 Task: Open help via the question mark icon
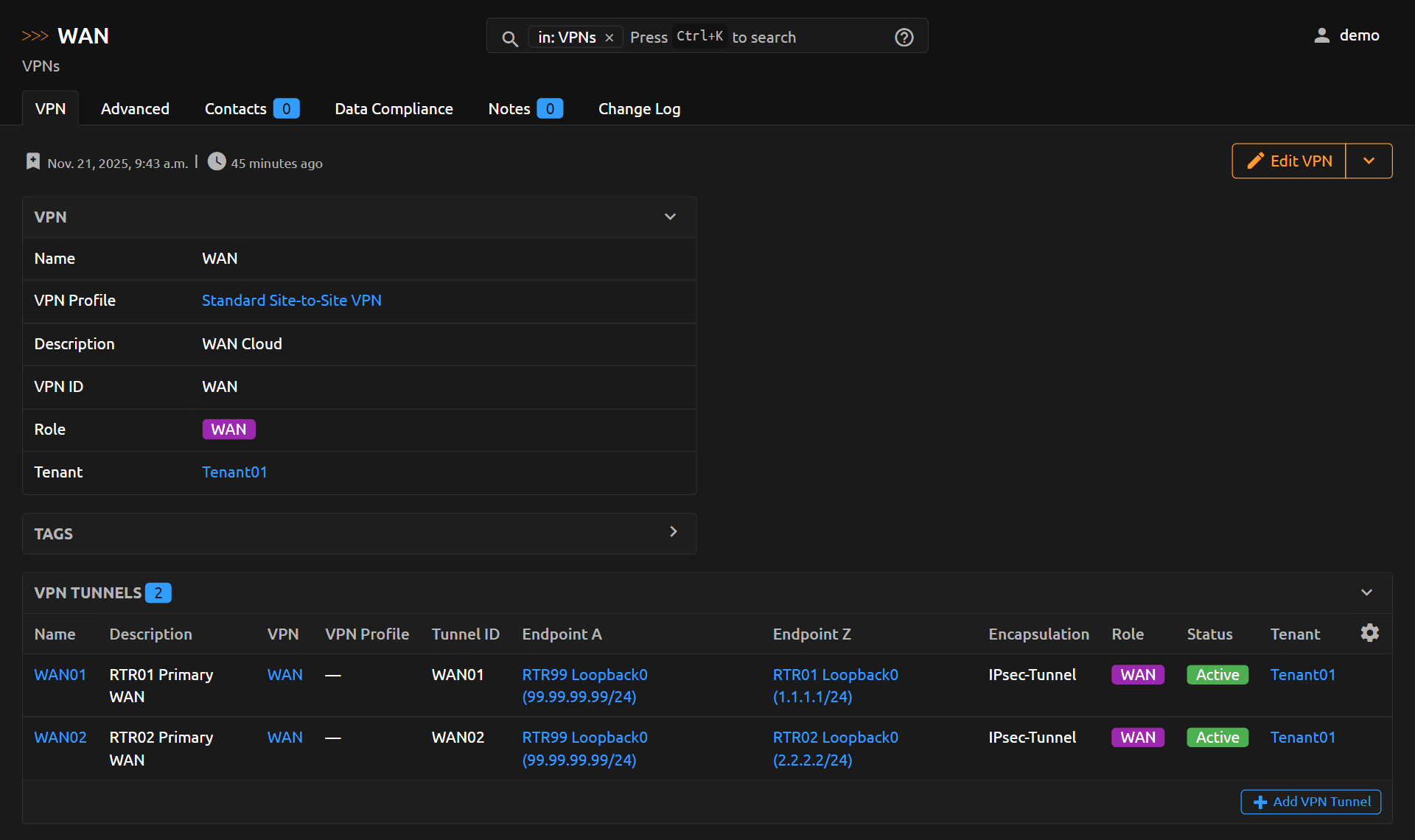pyautogui.click(x=904, y=37)
